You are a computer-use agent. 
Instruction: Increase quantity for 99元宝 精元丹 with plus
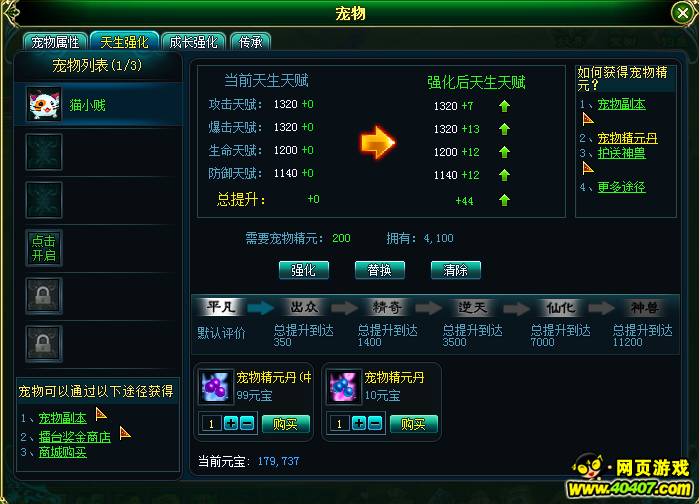pyautogui.click(x=231, y=423)
